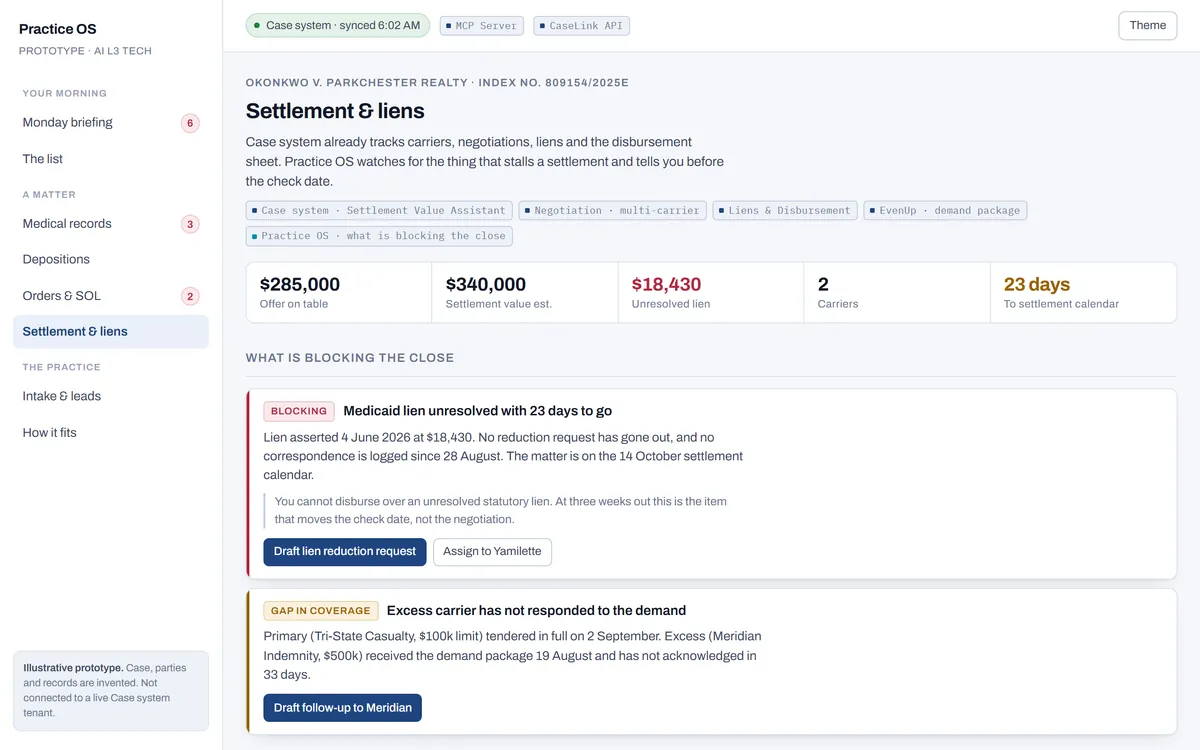1200x750 pixels.
Task: Click the BLOCKING label badge
Action: [299, 411]
